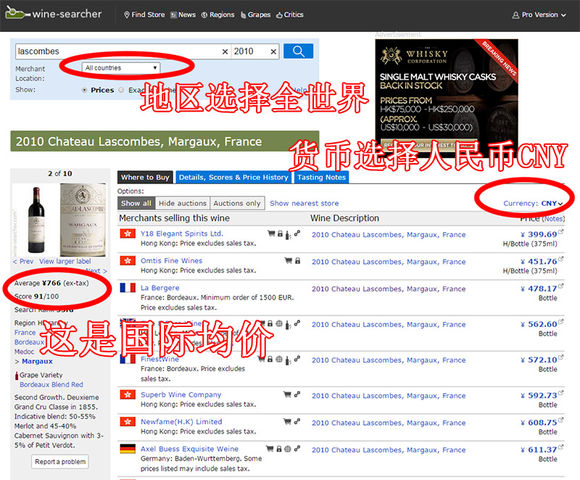Select the Hide auctions option

click(182, 203)
